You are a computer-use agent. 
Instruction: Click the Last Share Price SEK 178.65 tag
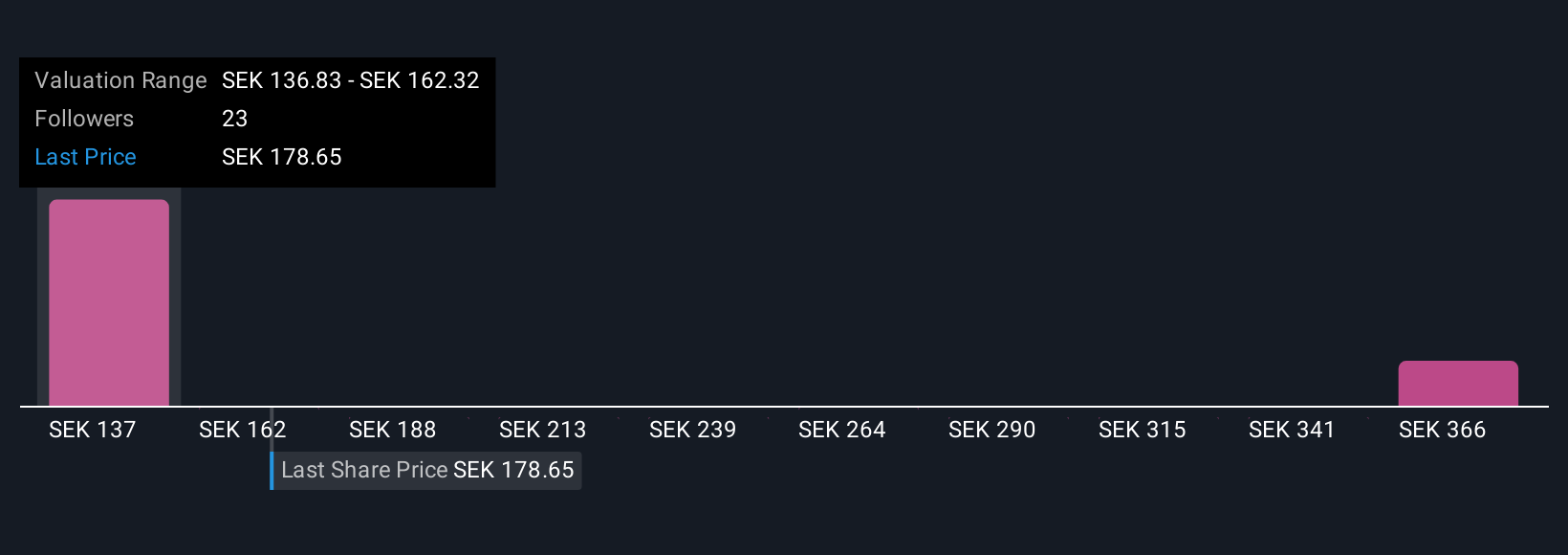coord(427,470)
